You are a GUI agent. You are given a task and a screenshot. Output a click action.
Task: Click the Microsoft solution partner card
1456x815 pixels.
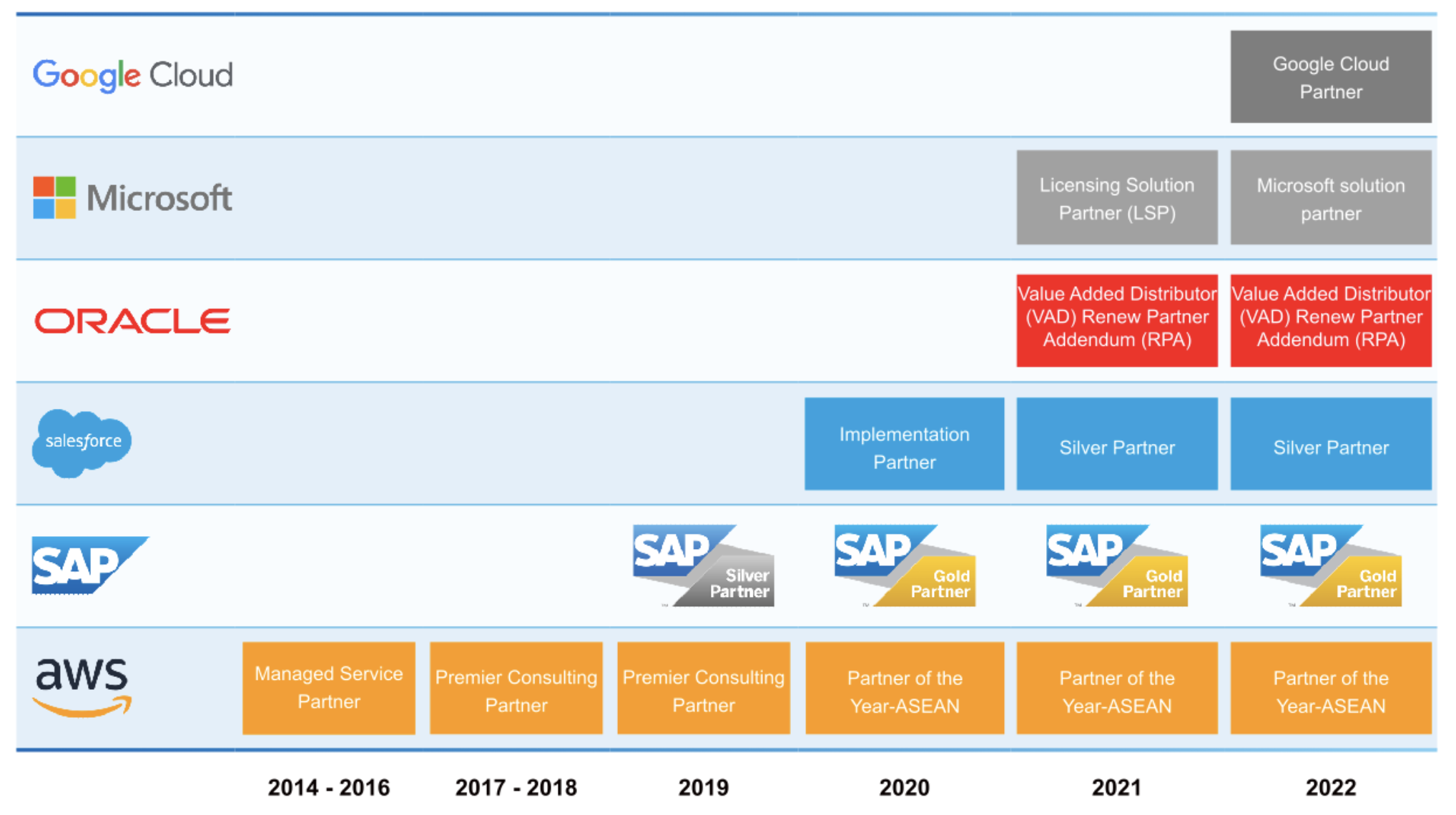click(1330, 197)
